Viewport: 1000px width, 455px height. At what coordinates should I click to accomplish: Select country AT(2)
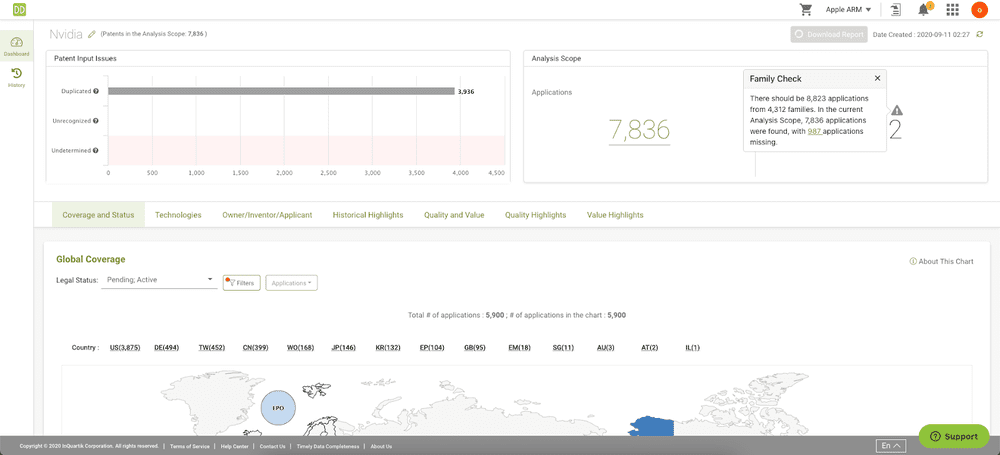pos(650,348)
